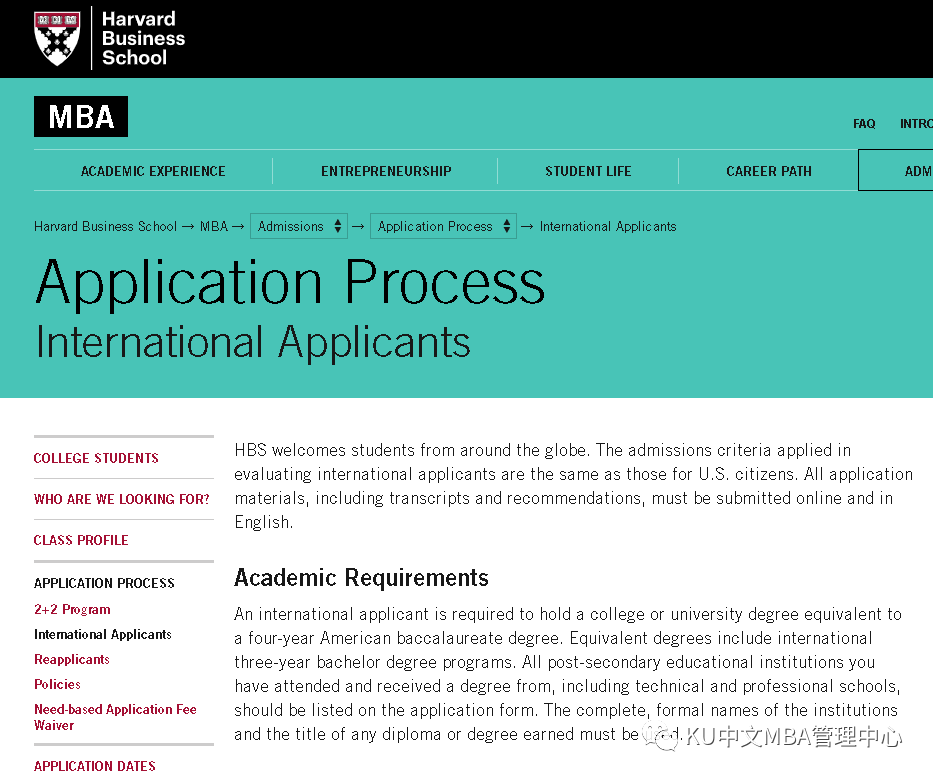This screenshot has height=778, width=933.
Task: Click Application Process sidebar heading
Action: click(x=104, y=583)
